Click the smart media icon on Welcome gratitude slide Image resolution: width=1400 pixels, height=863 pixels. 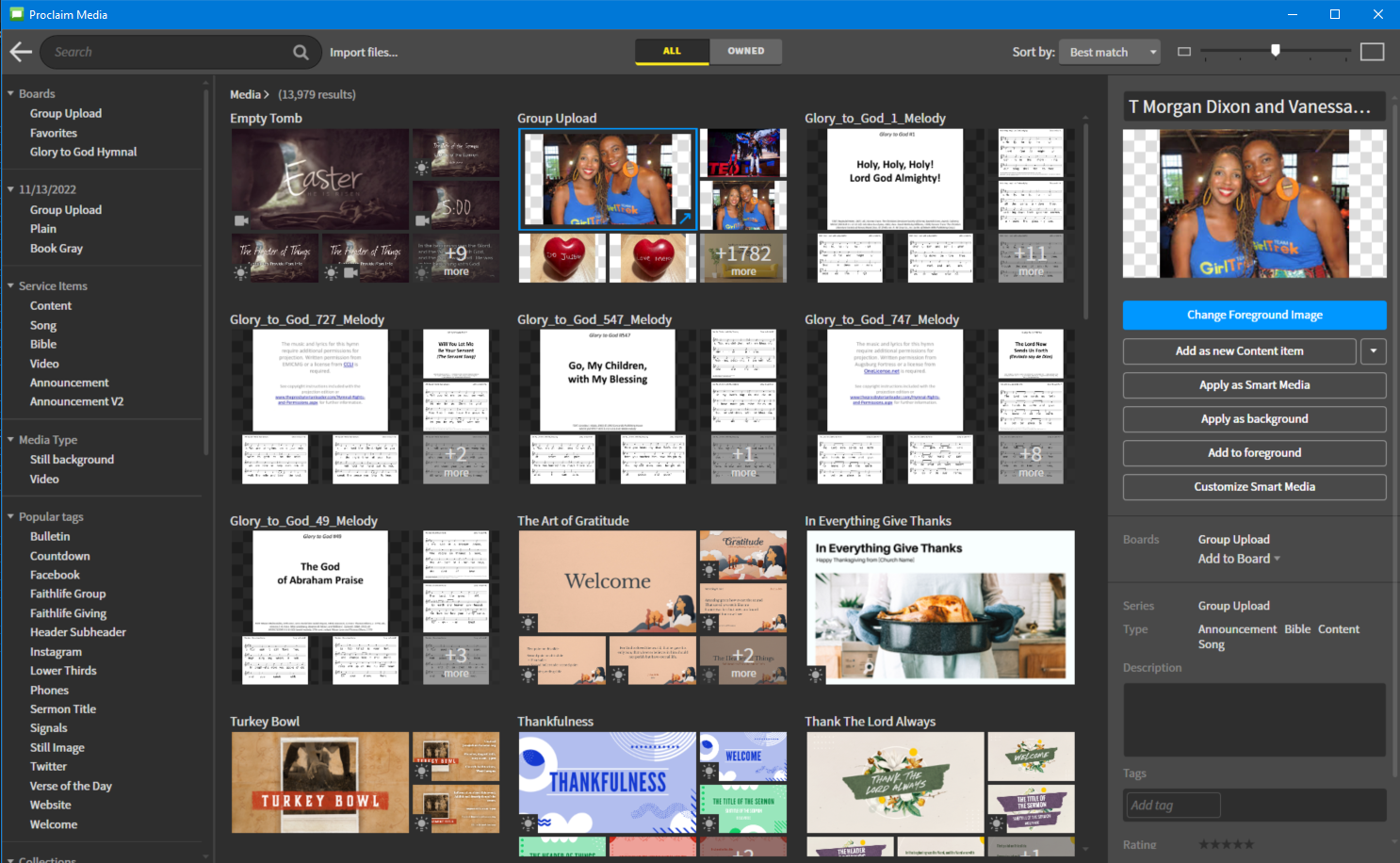[x=529, y=623]
